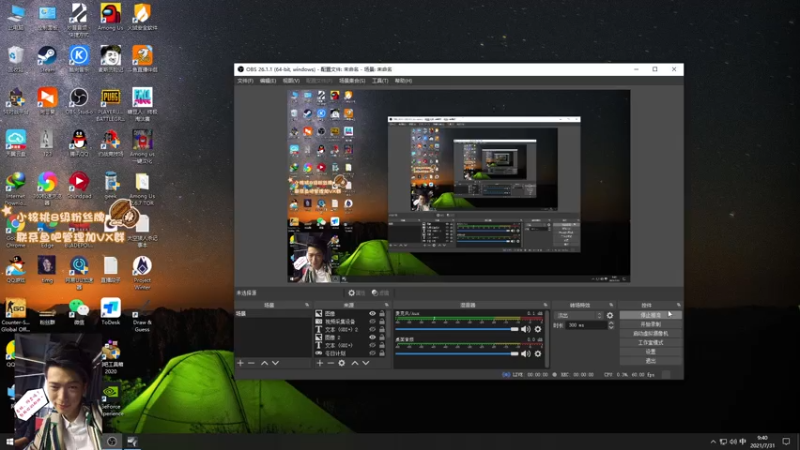The height and width of the screenshot is (450, 800).
Task: Open the 工具(T) menu
Action: 380,81
